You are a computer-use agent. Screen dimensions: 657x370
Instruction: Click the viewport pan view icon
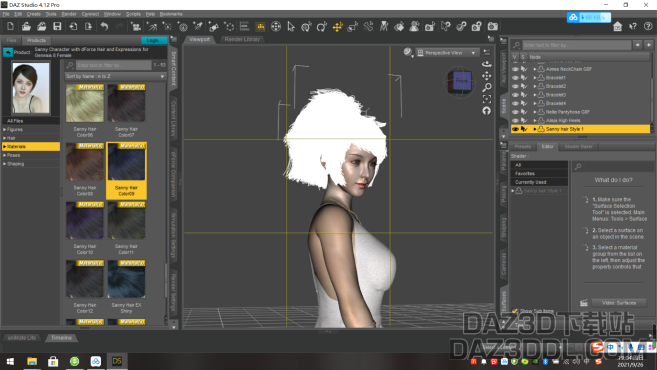[x=486, y=76]
